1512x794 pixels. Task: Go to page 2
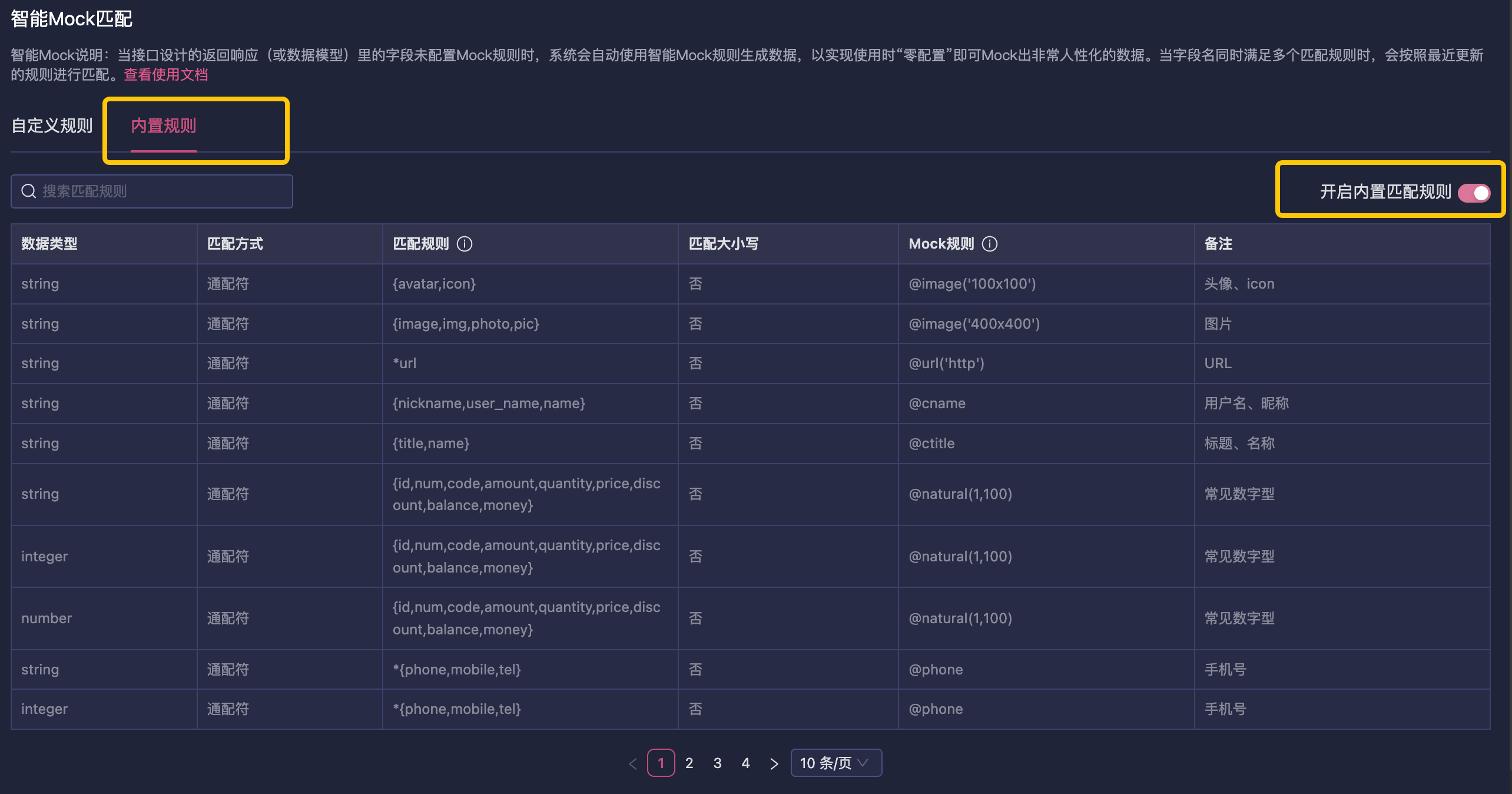(689, 763)
